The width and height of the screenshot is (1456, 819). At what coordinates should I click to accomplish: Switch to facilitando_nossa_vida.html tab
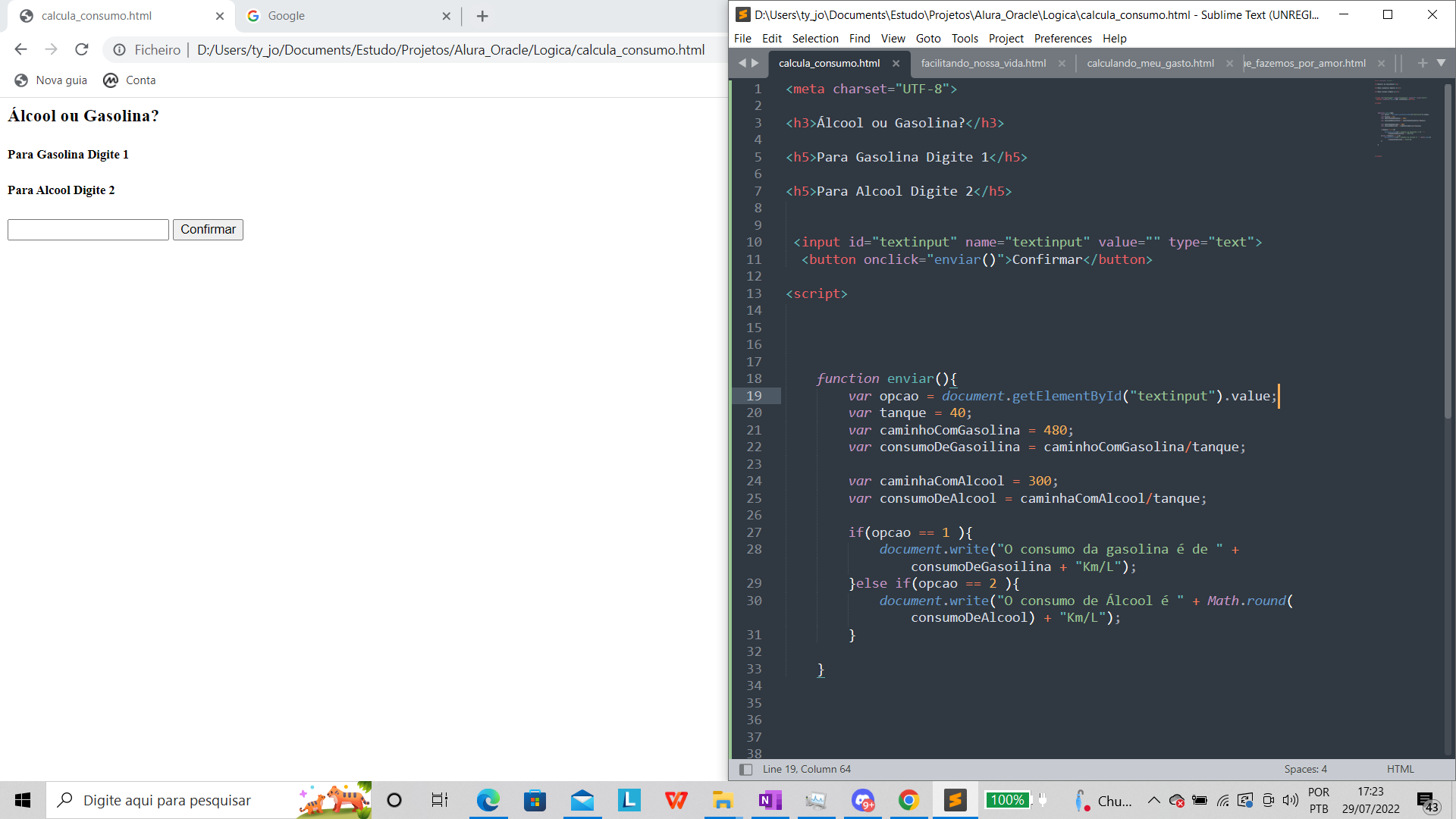pyautogui.click(x=983, y=63)
